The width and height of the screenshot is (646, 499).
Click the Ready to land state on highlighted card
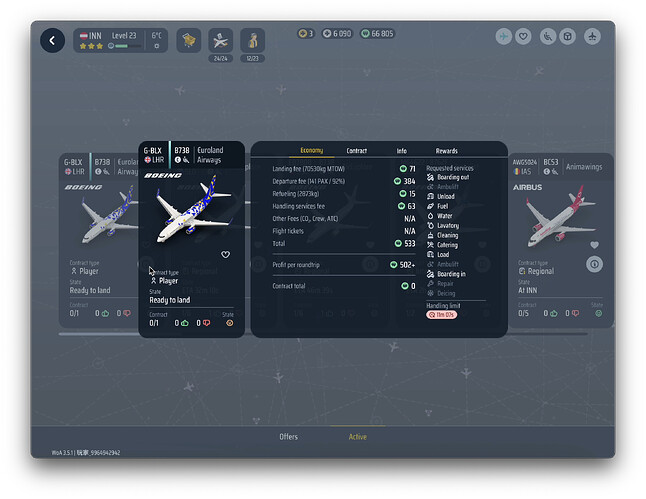(x=170, y=300)
